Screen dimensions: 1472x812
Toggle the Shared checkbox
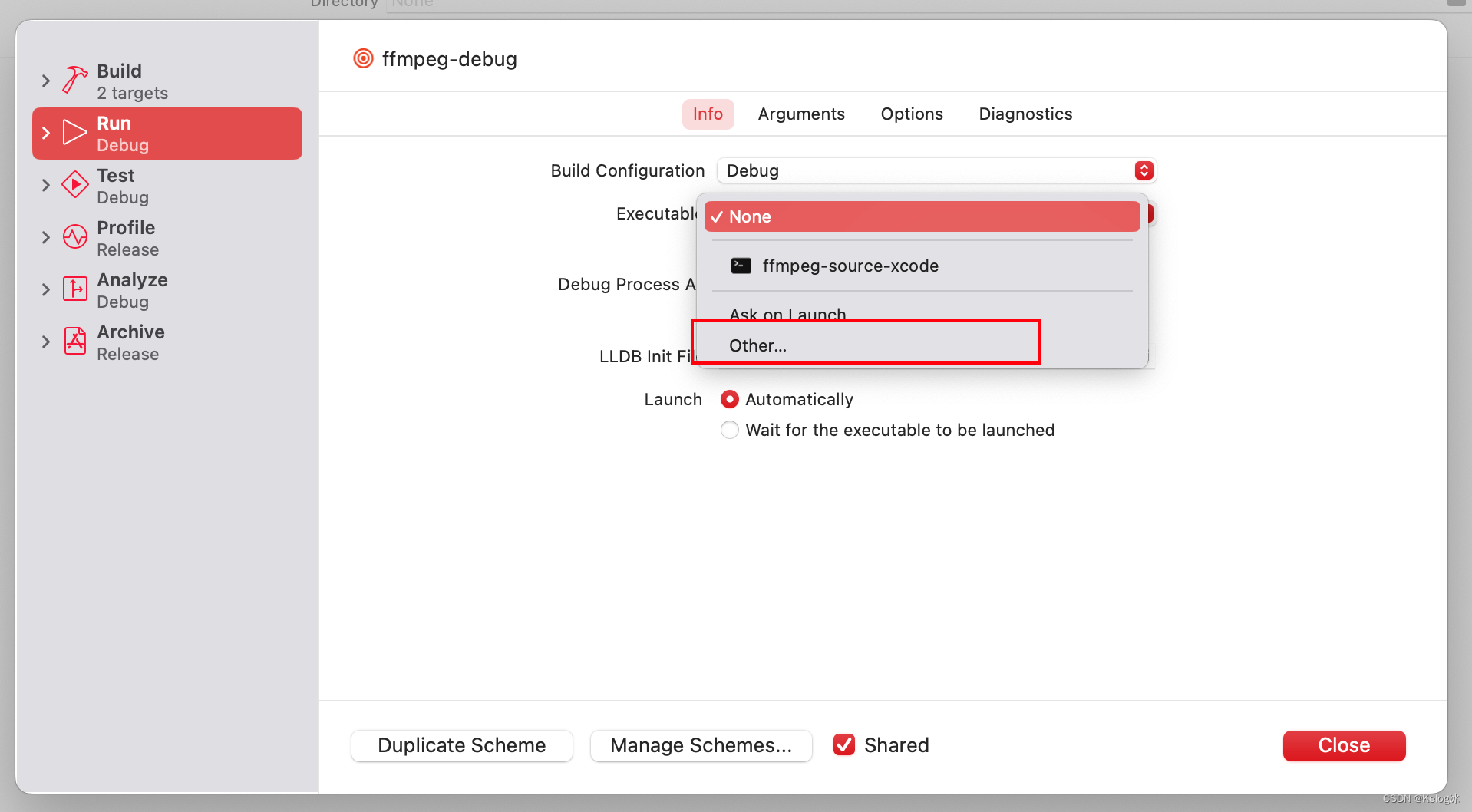point(844,745)
